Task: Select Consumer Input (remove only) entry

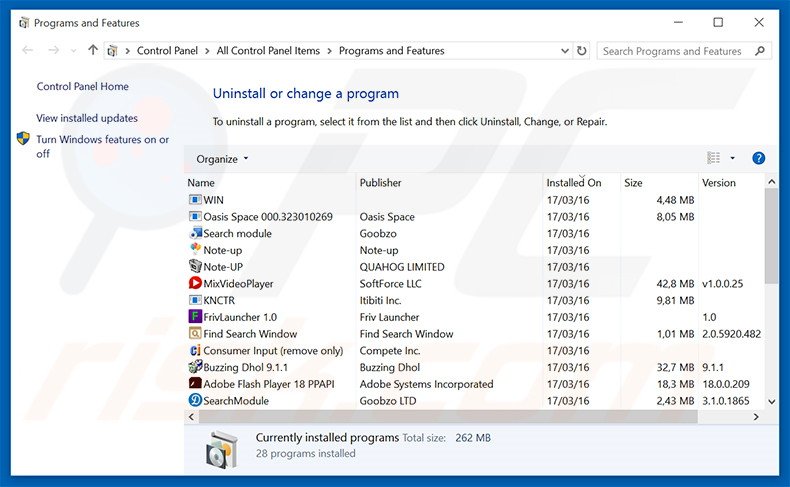Action: tap(273, 351)
